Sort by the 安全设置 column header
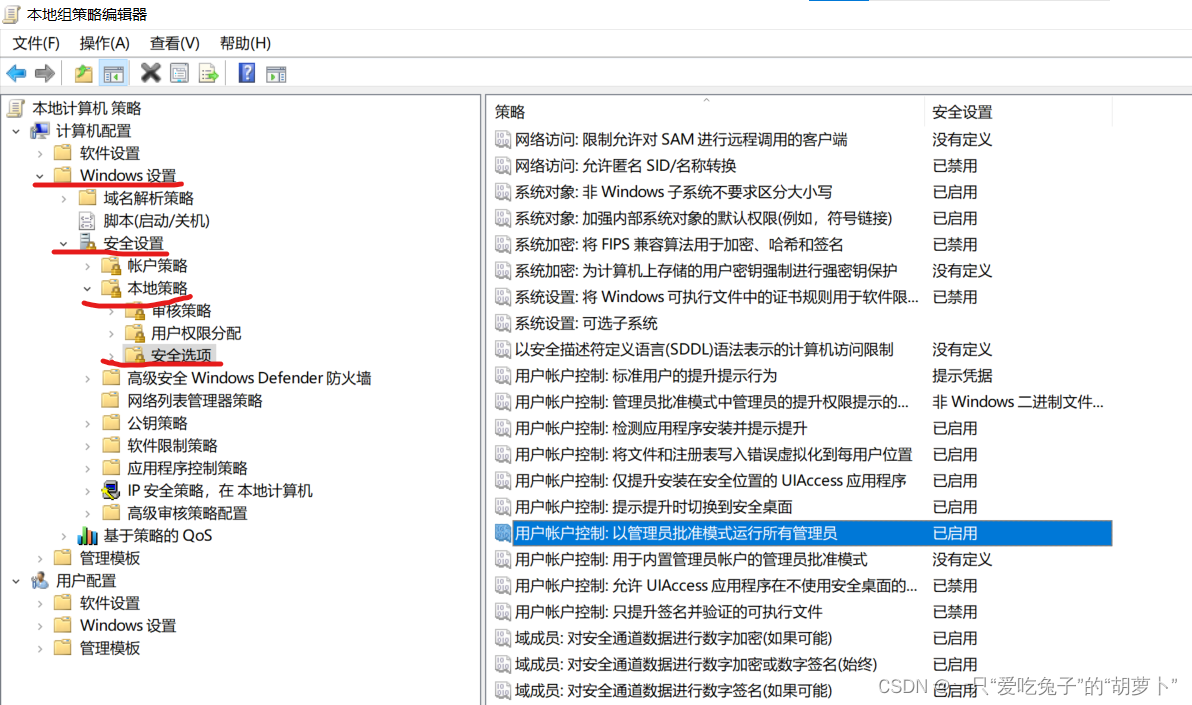Image resolution: width=1192 pixels, height=705 pixels. (1018, 112)
